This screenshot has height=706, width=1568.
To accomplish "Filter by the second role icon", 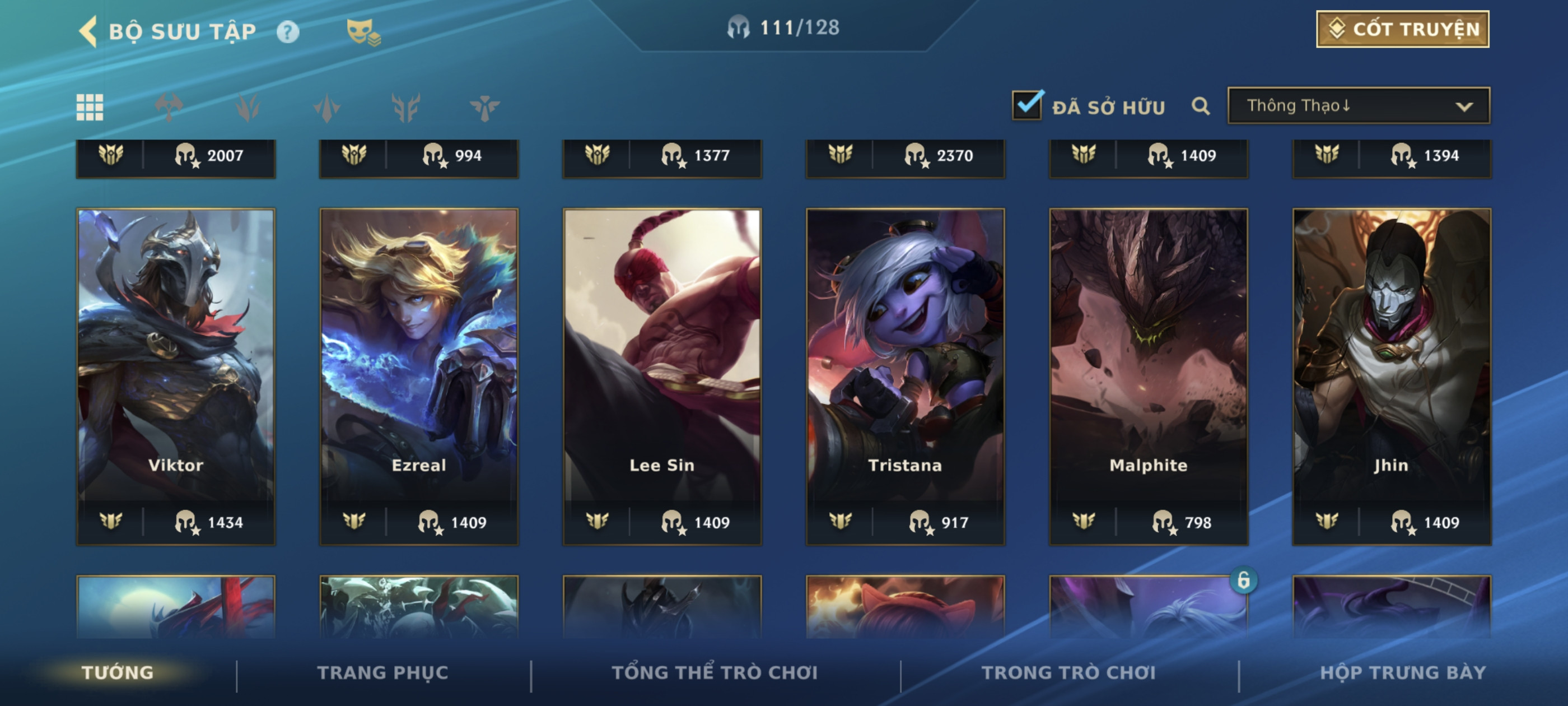I will tap(248, 108).
